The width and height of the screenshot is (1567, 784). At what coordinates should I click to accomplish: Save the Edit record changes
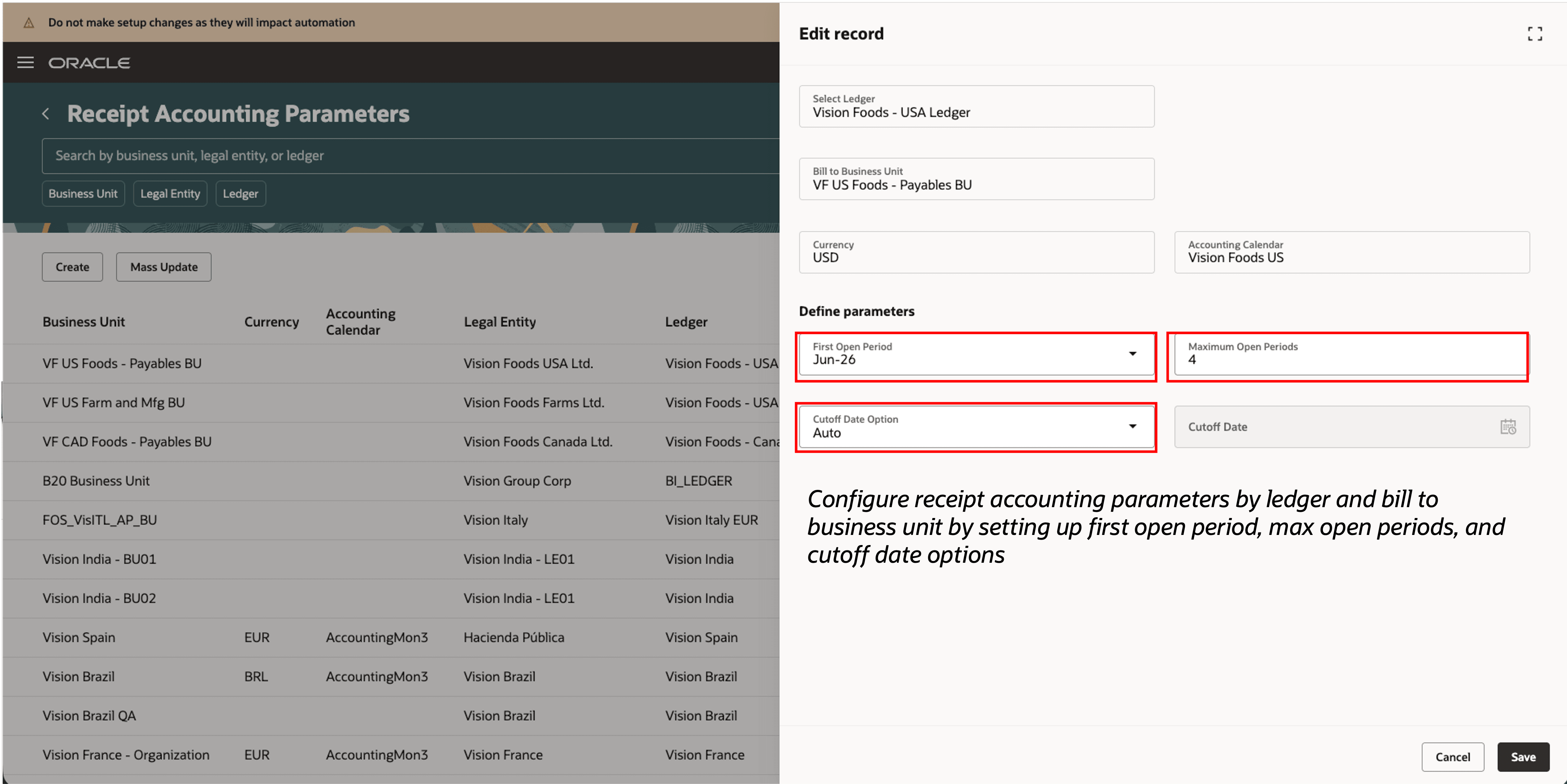pos(1523,757)
